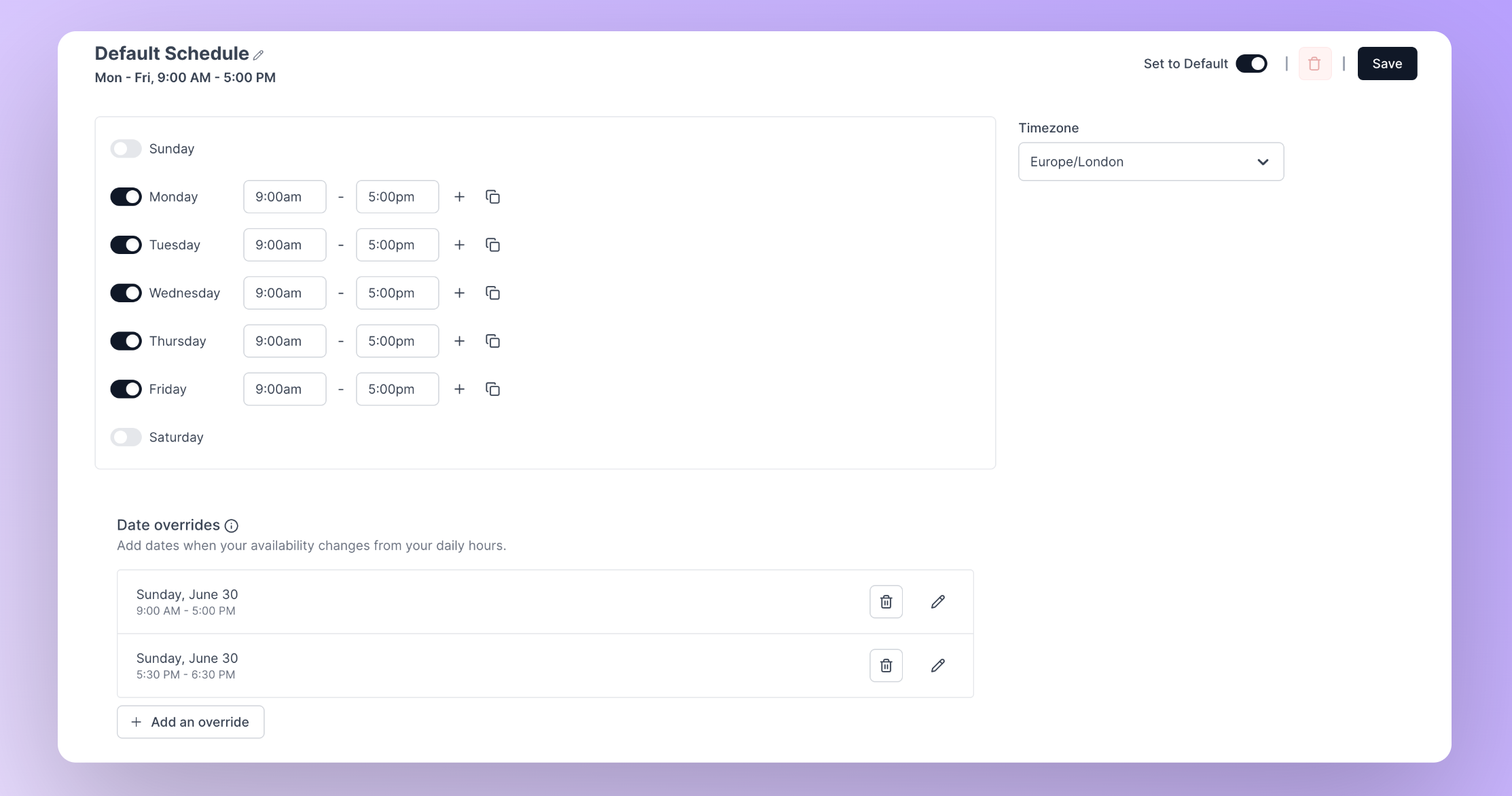The width and height of the screenshot is (1512, 796).
Task: Enable Saturday availability
Action: (126, 437)
